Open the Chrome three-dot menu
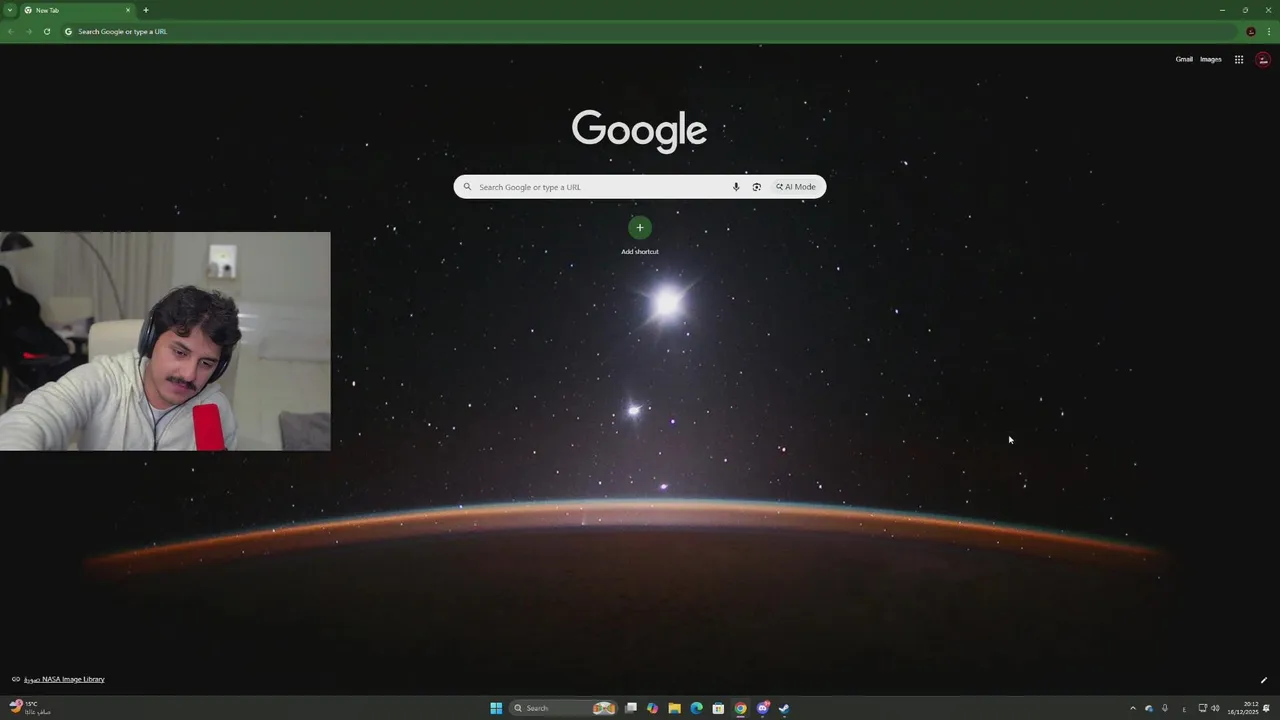This screenshot has height=720, width=1280. coord(1268,31)
